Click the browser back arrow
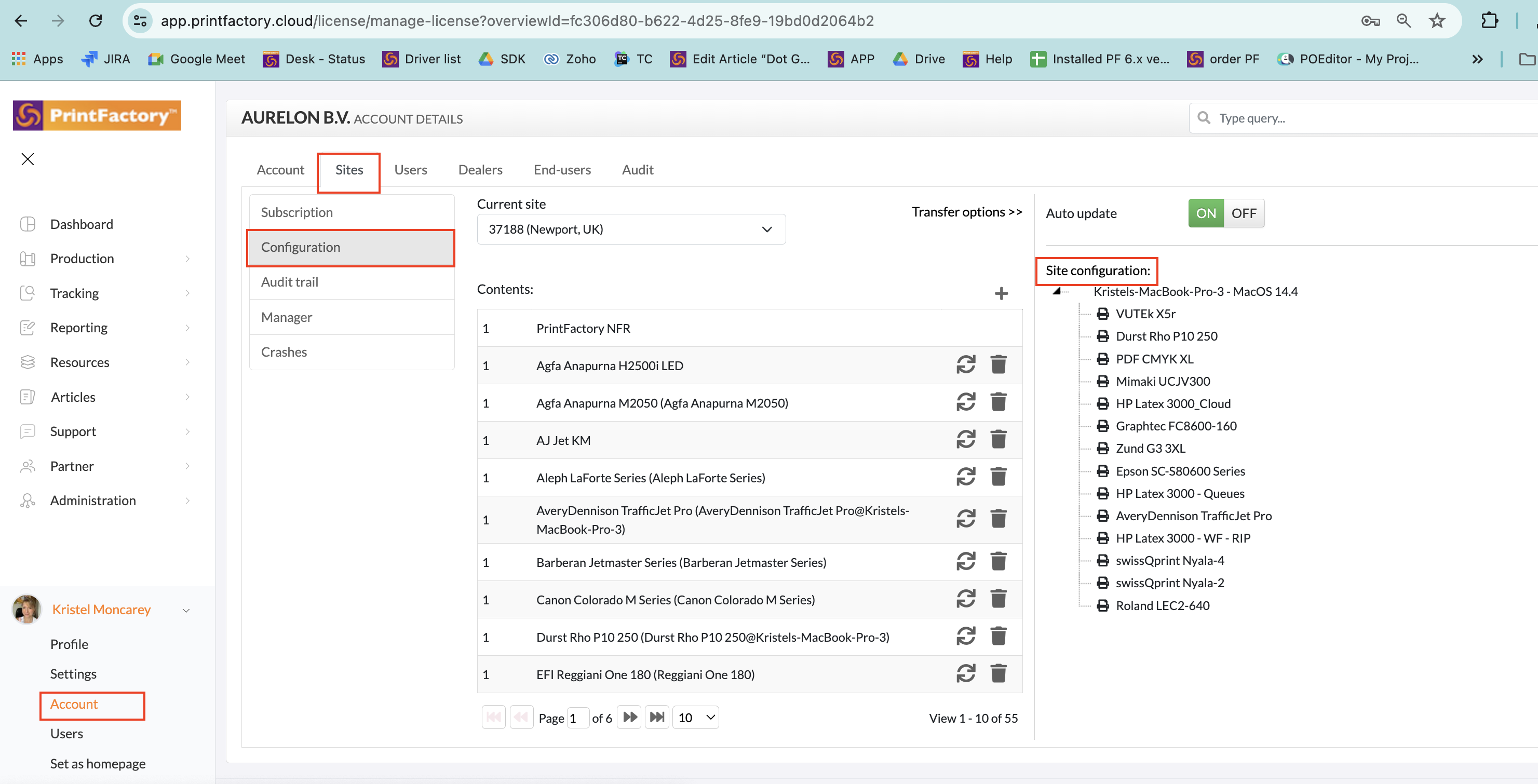Image resolution: width=1538 pixels, height=784 pixels. pos(21,21)
